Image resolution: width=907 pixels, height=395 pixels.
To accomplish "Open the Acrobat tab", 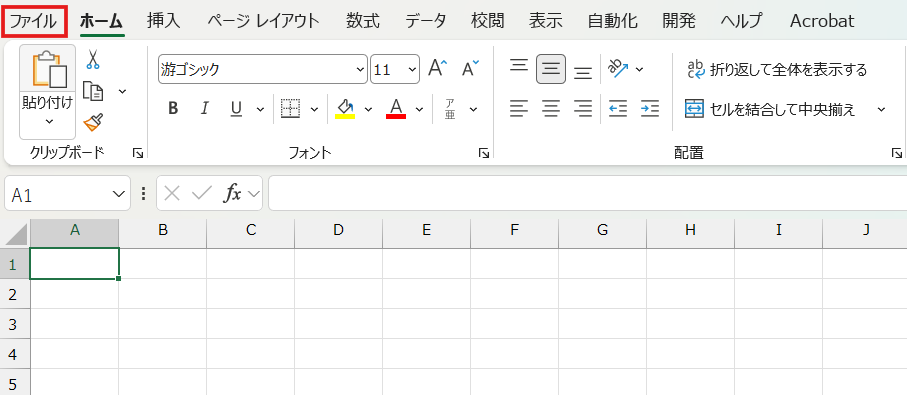I will point(822,21).
